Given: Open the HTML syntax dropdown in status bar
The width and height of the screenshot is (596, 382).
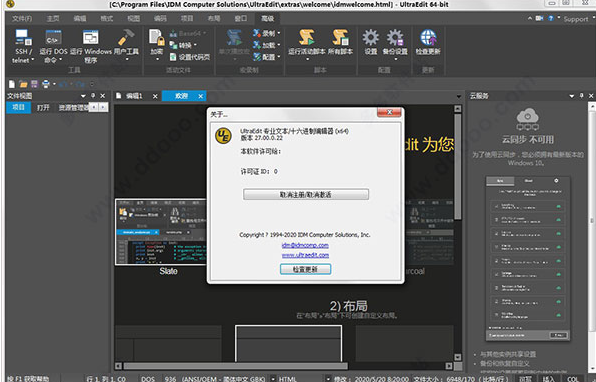Looking at the screenshot, I should point(328,379).
